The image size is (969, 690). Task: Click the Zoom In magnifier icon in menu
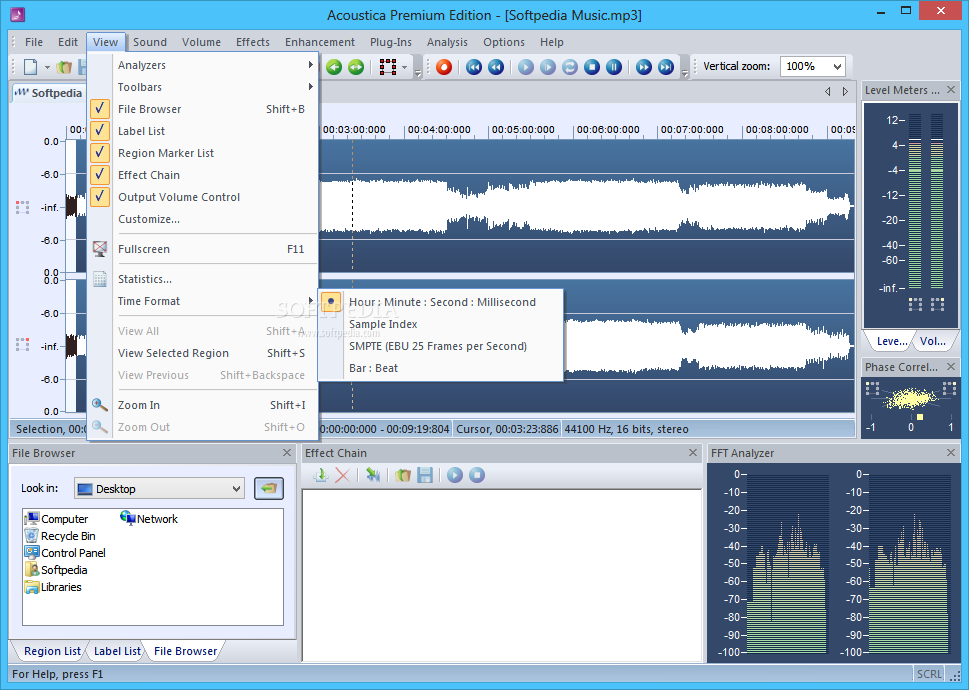[99, 405]
